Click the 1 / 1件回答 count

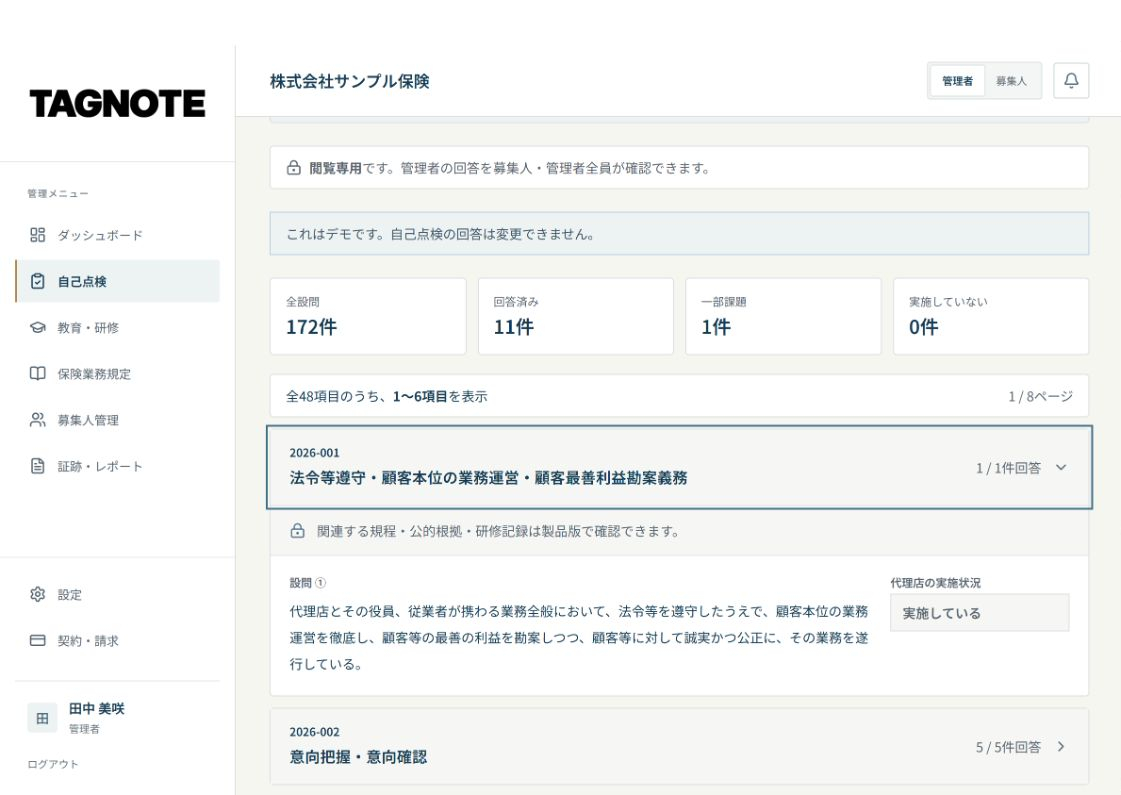1008,468
